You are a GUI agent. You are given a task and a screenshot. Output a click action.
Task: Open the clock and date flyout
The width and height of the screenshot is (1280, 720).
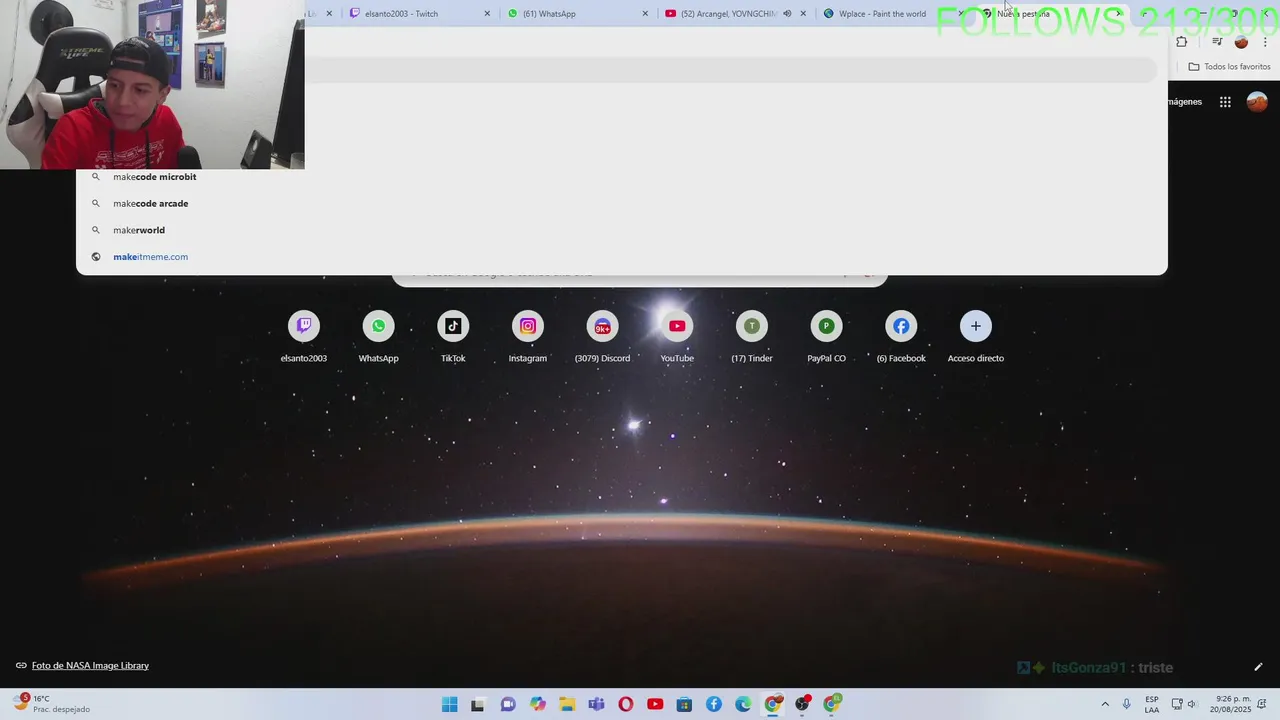tap(1229, 704)
